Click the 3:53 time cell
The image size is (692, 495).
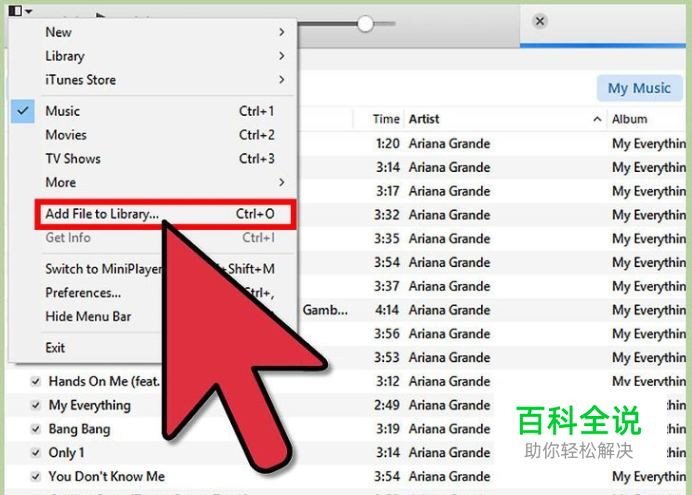387,357
